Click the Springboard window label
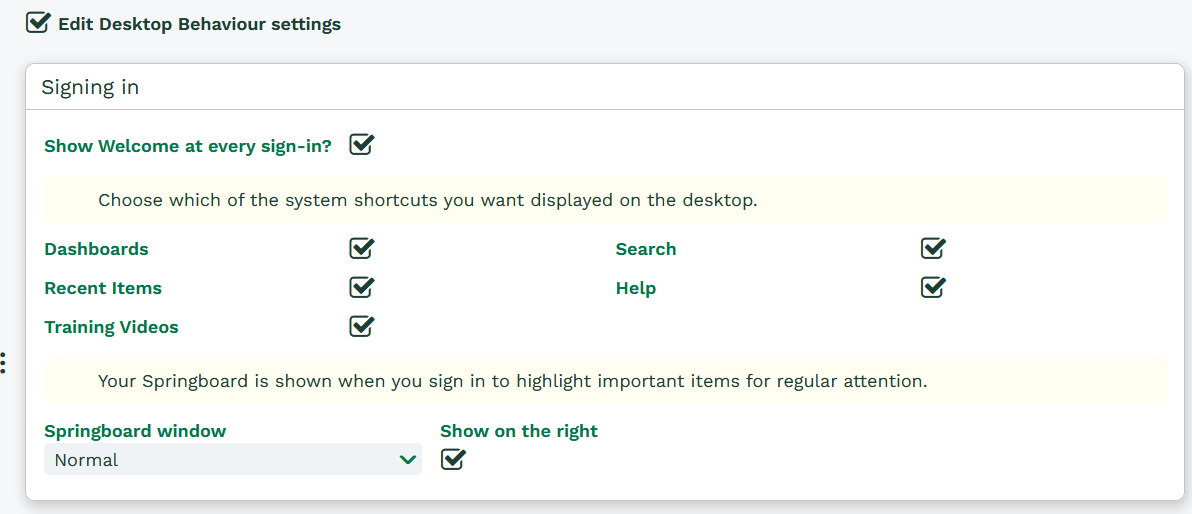1192x514 pixels. tap(135, 431)
